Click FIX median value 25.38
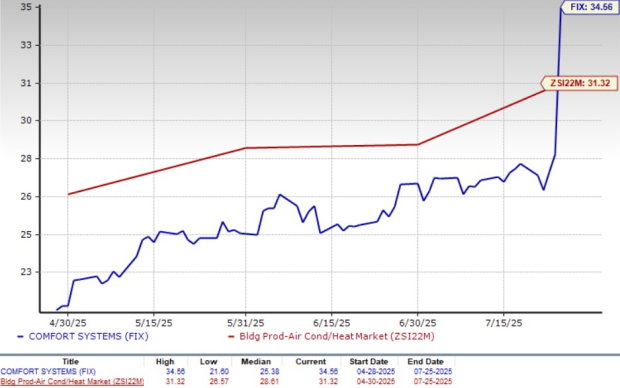The image size is (620, 388). (x=270, y=371)
